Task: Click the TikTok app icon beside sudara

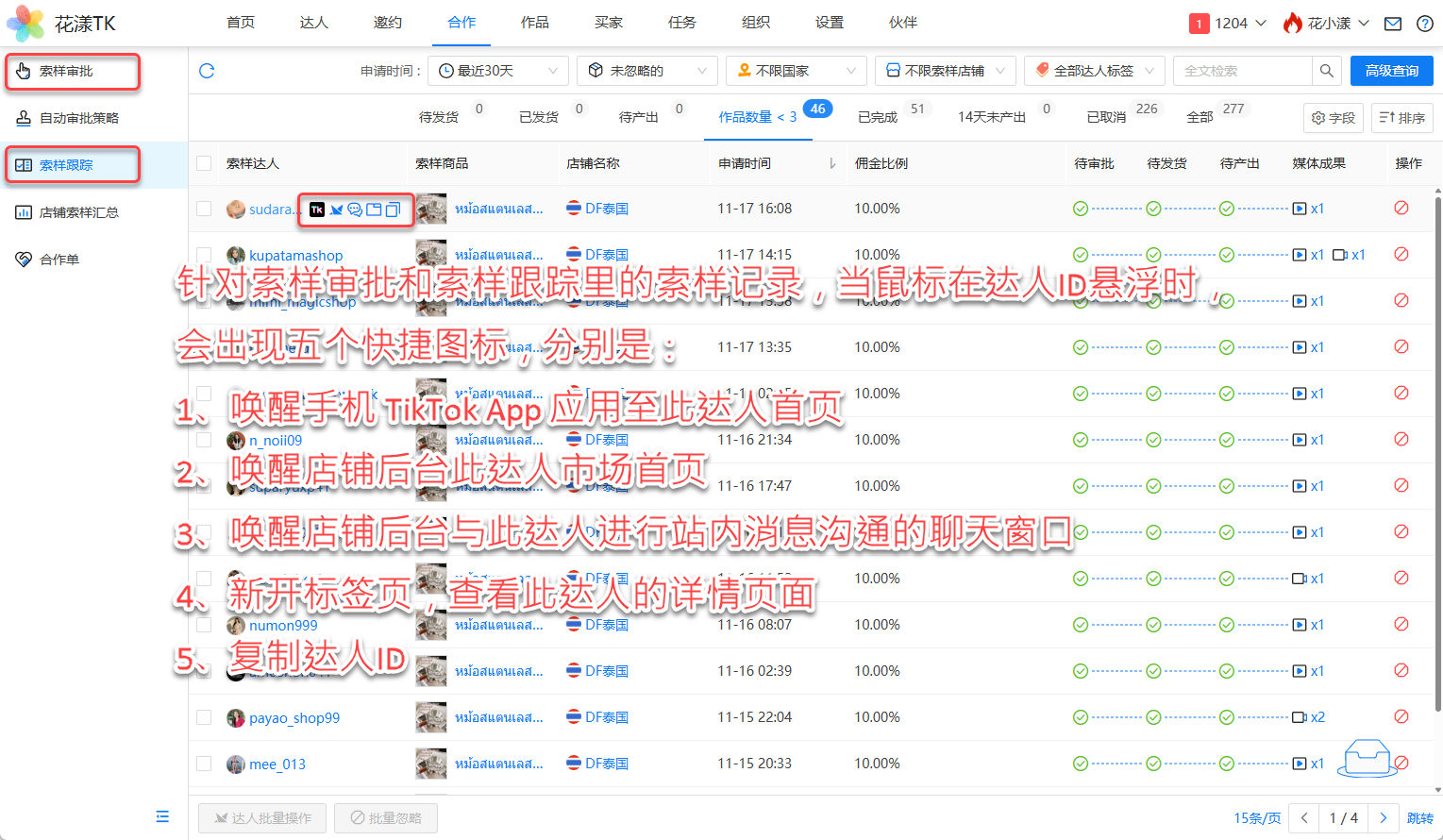Action: [317, 210]
